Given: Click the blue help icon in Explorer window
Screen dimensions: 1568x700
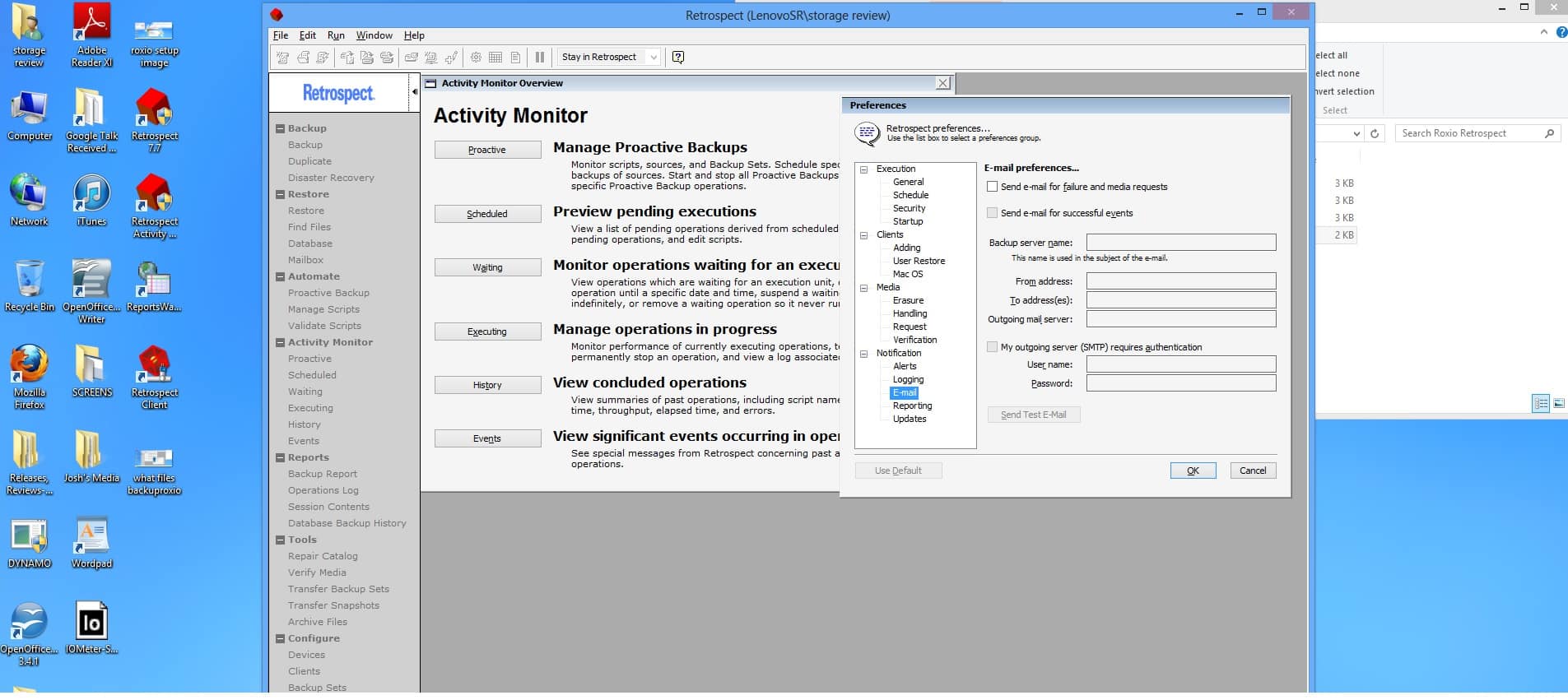Looking at the screenshot, I should 1561,32.
